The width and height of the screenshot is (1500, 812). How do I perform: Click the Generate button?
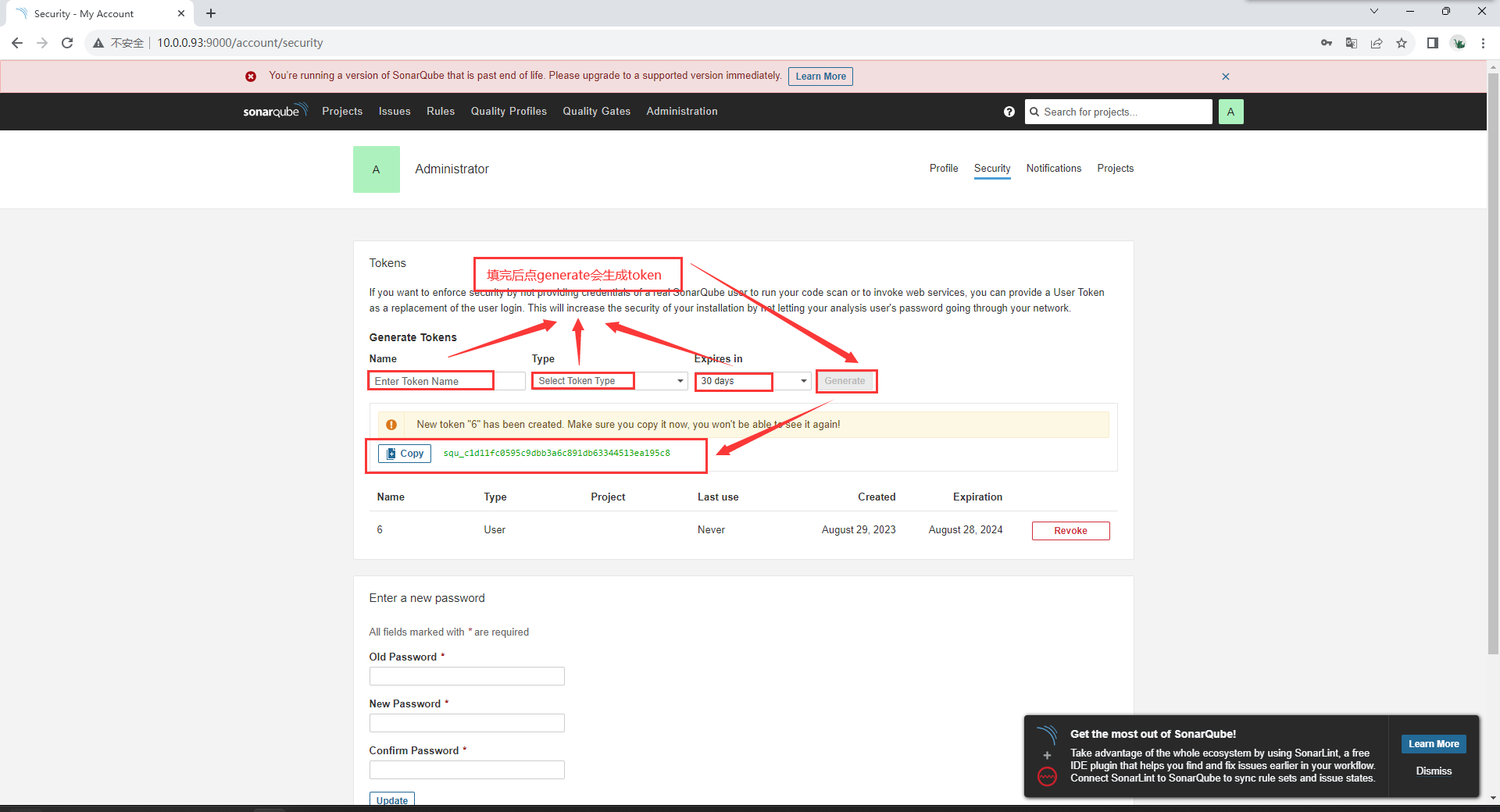click(845, 381)
